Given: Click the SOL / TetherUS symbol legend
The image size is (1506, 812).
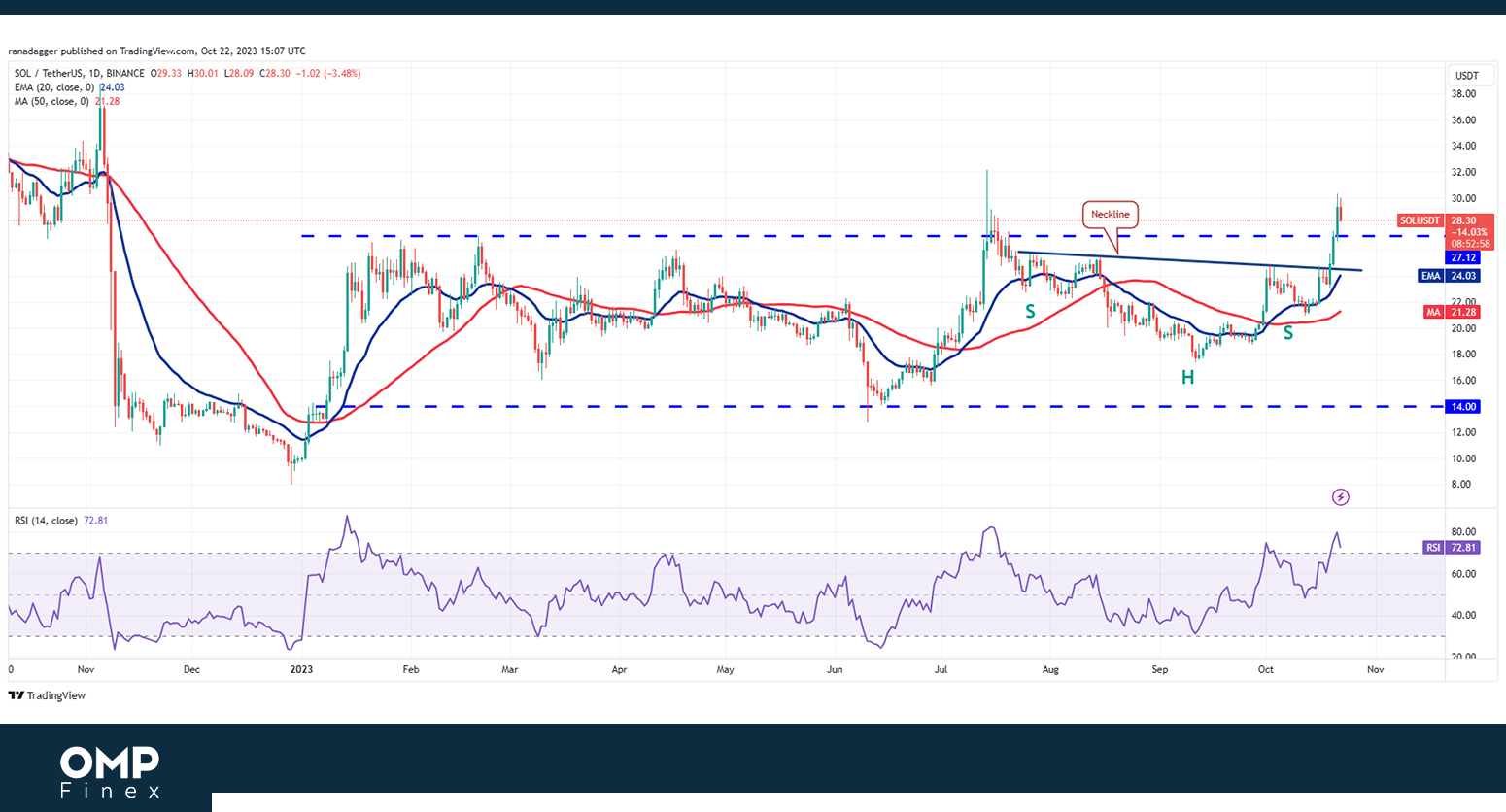Looking at the screenshot, I should 79,73.
